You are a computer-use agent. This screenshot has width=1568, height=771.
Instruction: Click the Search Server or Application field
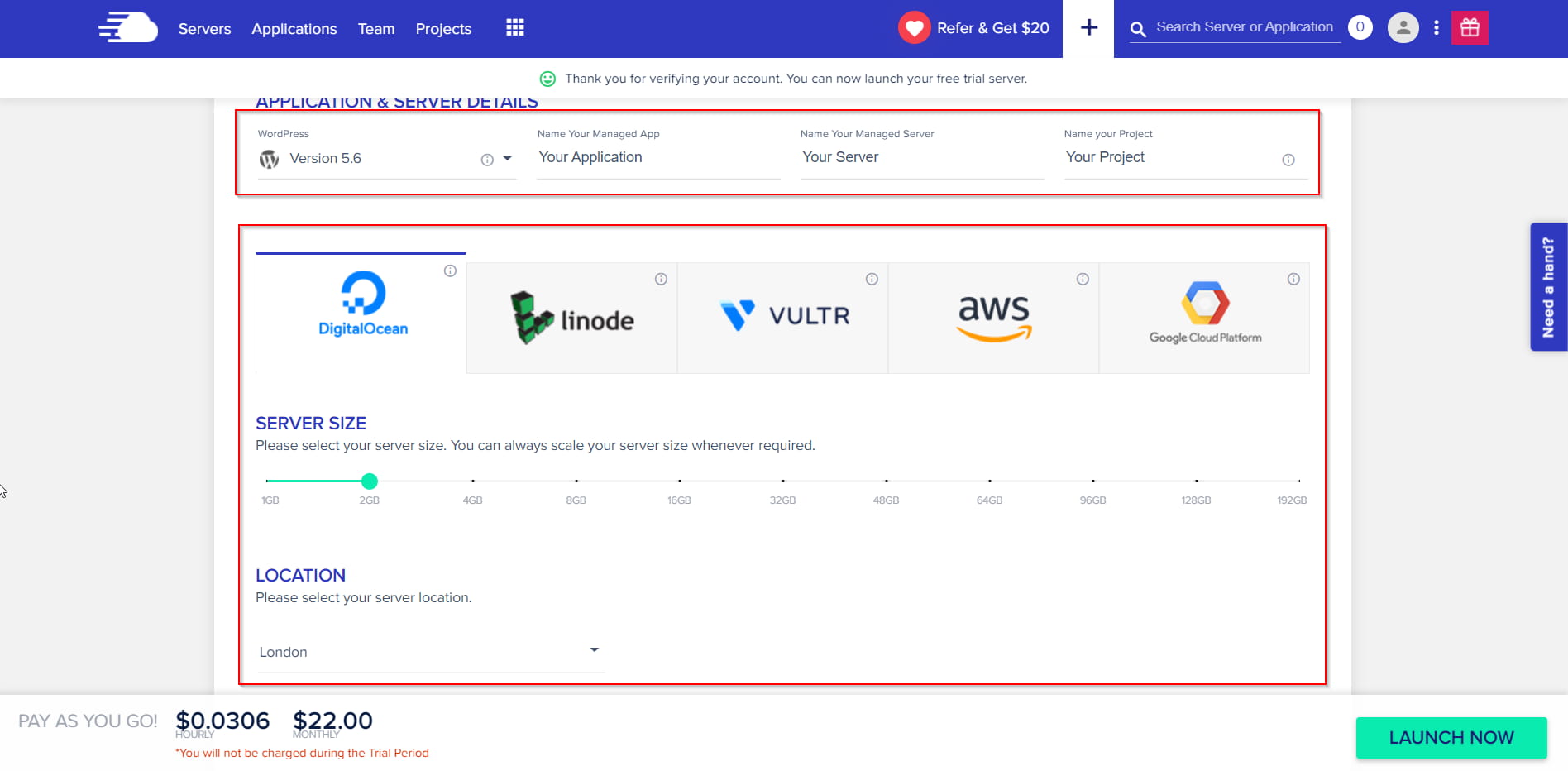click(x=1245, y=27)
